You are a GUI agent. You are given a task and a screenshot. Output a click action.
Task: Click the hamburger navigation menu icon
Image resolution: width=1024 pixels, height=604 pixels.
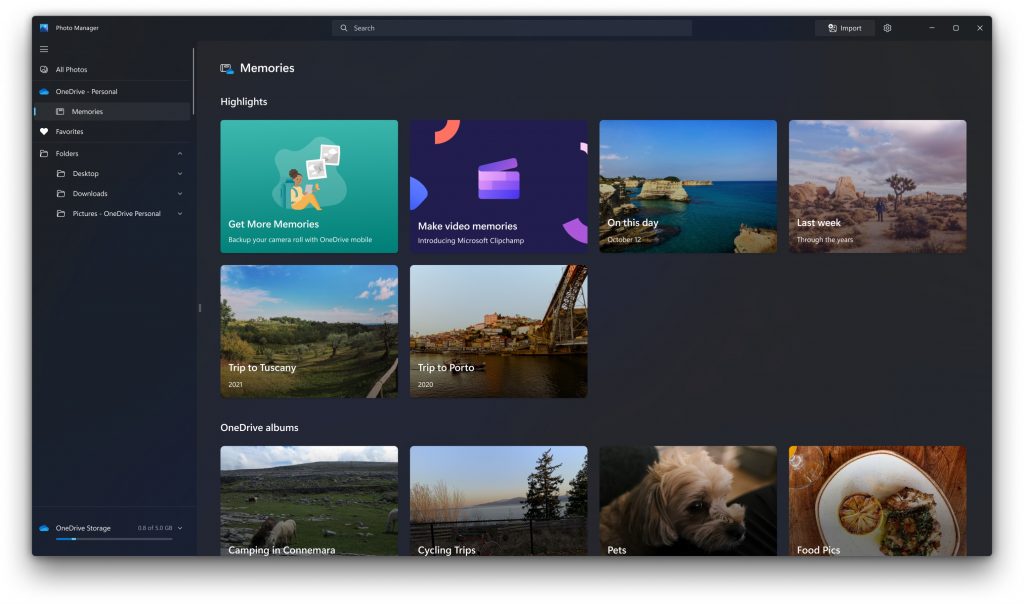[x=44, y=48]
